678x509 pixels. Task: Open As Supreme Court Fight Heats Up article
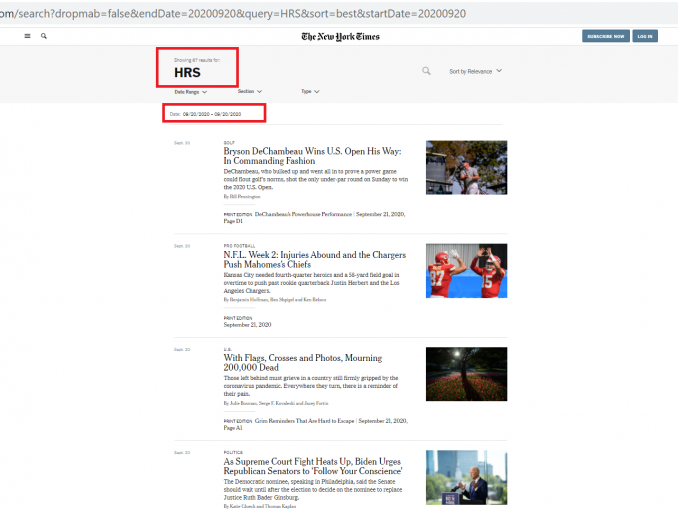pyautogui.click(x=313, y=466)
